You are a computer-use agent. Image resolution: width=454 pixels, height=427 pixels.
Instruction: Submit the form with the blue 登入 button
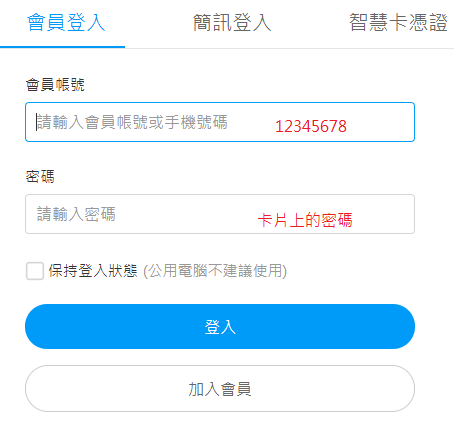(x=220, y=326)
